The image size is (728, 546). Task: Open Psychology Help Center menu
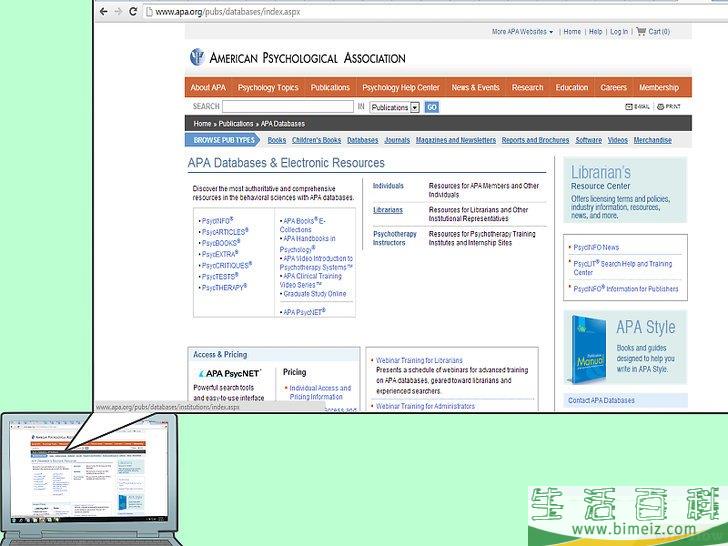point(401,87)
